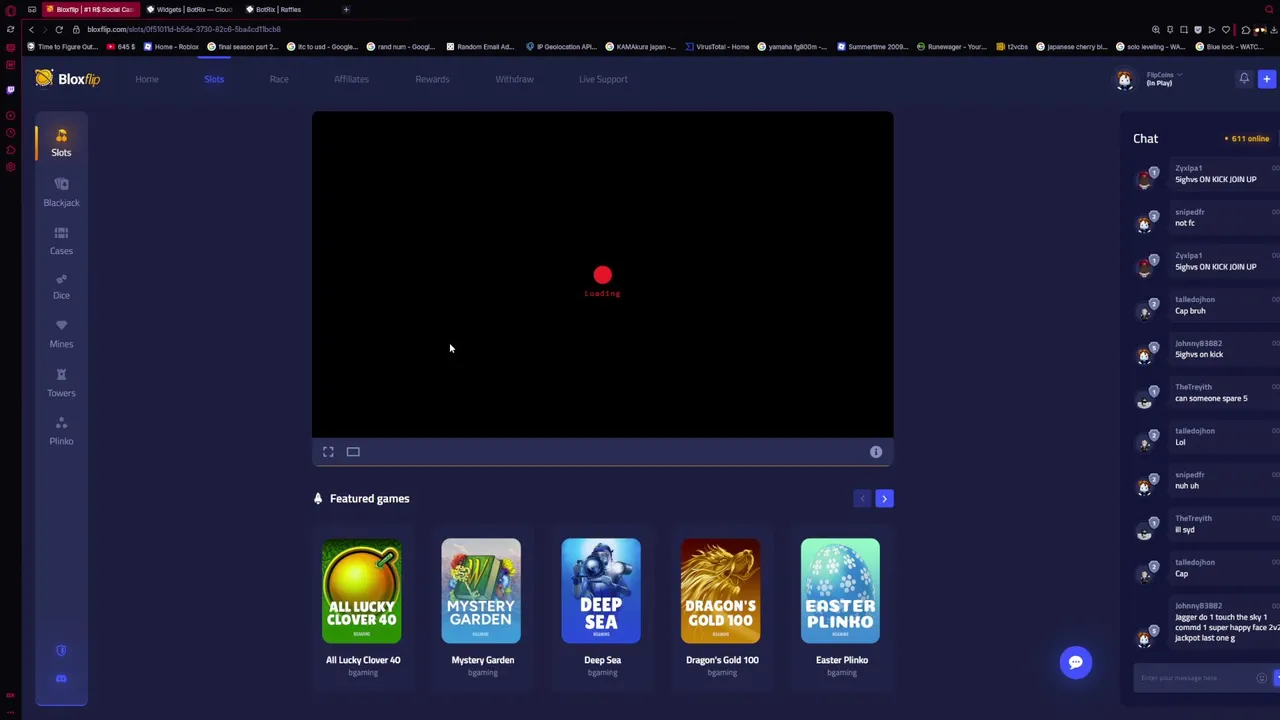Open Plinko game in the sidebar
The image size is (1280, 720).
tap(61, 431)
